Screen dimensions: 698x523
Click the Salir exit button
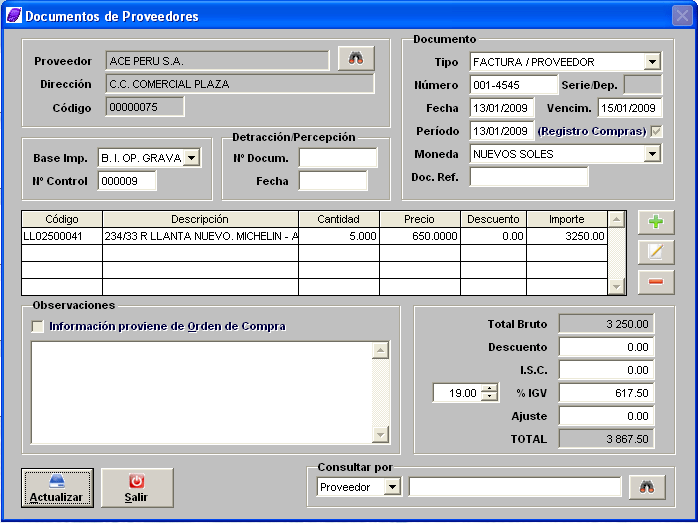click(x=137, y=488)
